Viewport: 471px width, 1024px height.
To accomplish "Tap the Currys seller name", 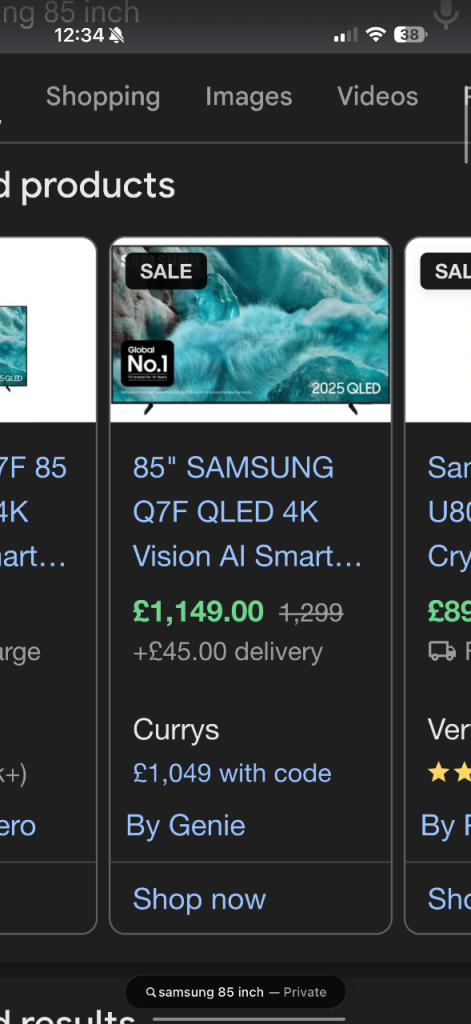I will coord(176,730).
